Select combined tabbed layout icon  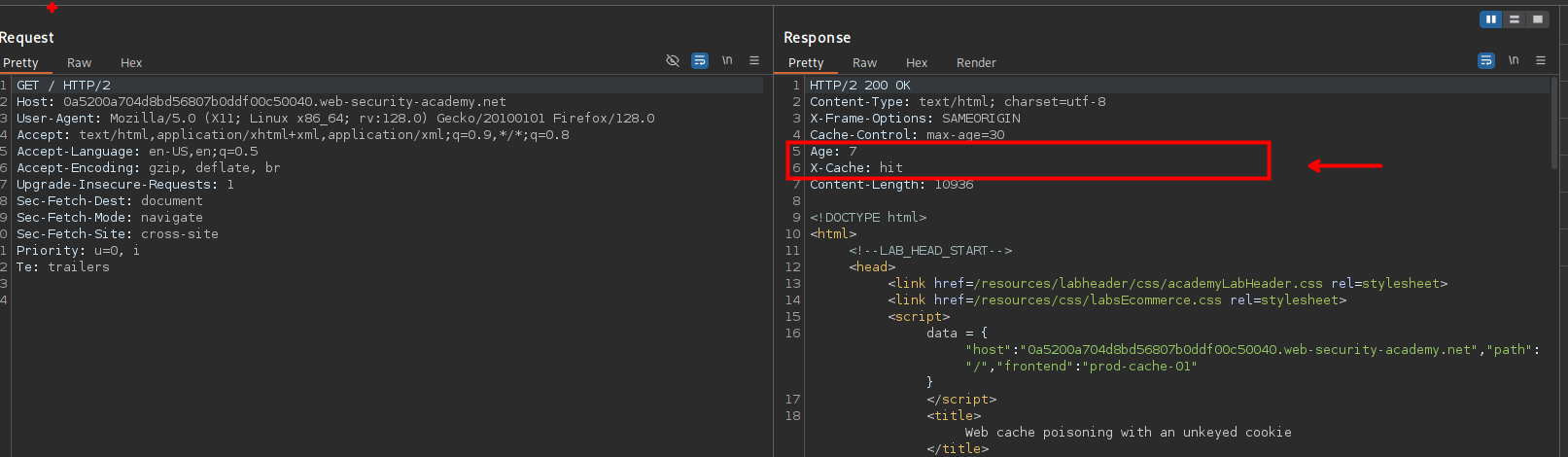(x=1537, y=19)
